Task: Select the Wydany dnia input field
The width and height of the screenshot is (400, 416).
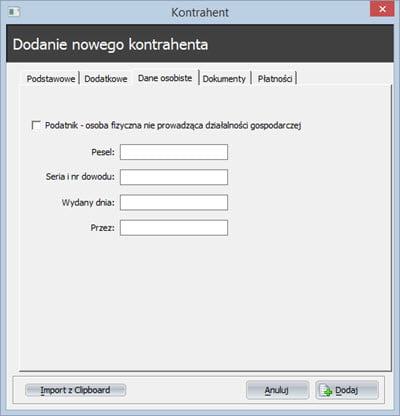Action: pos(174,203)
